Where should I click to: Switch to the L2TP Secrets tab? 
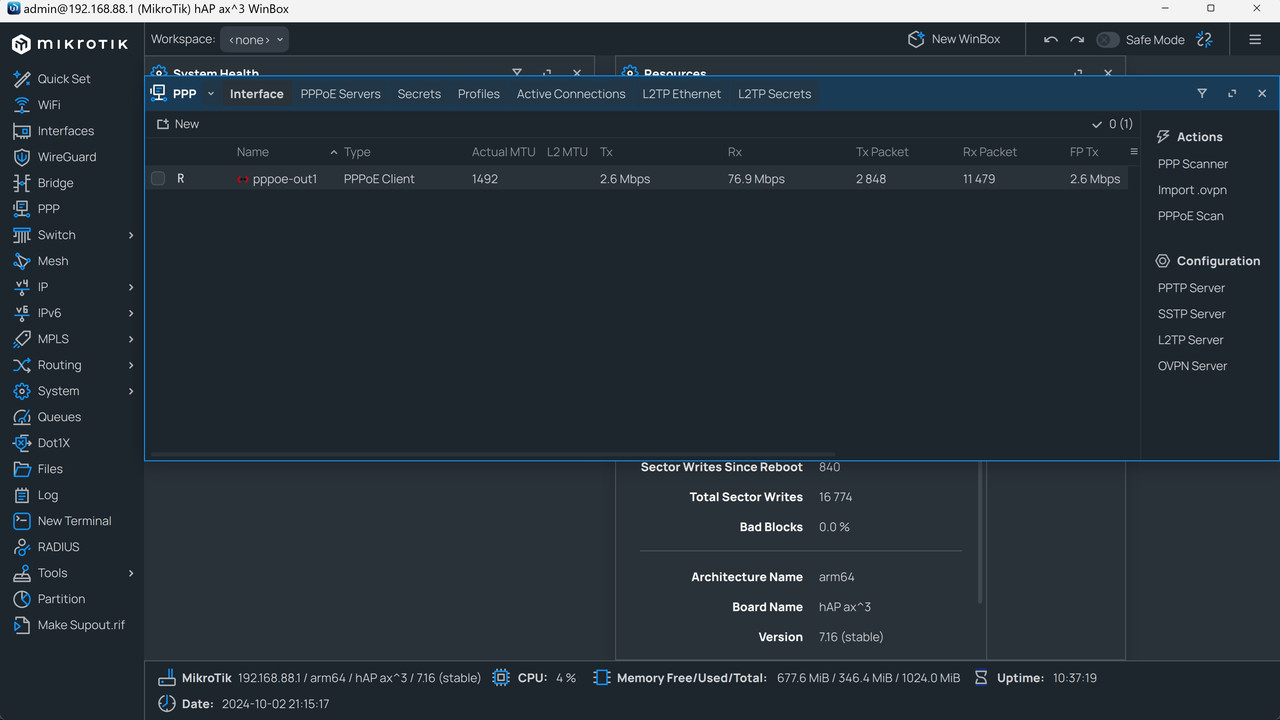[775, 94]
